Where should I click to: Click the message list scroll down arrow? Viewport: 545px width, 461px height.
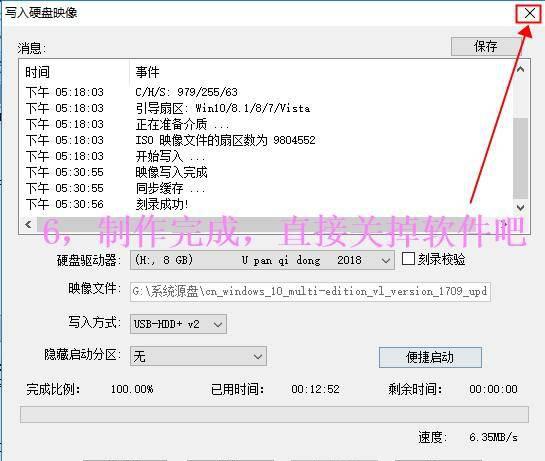pos(520,208)
